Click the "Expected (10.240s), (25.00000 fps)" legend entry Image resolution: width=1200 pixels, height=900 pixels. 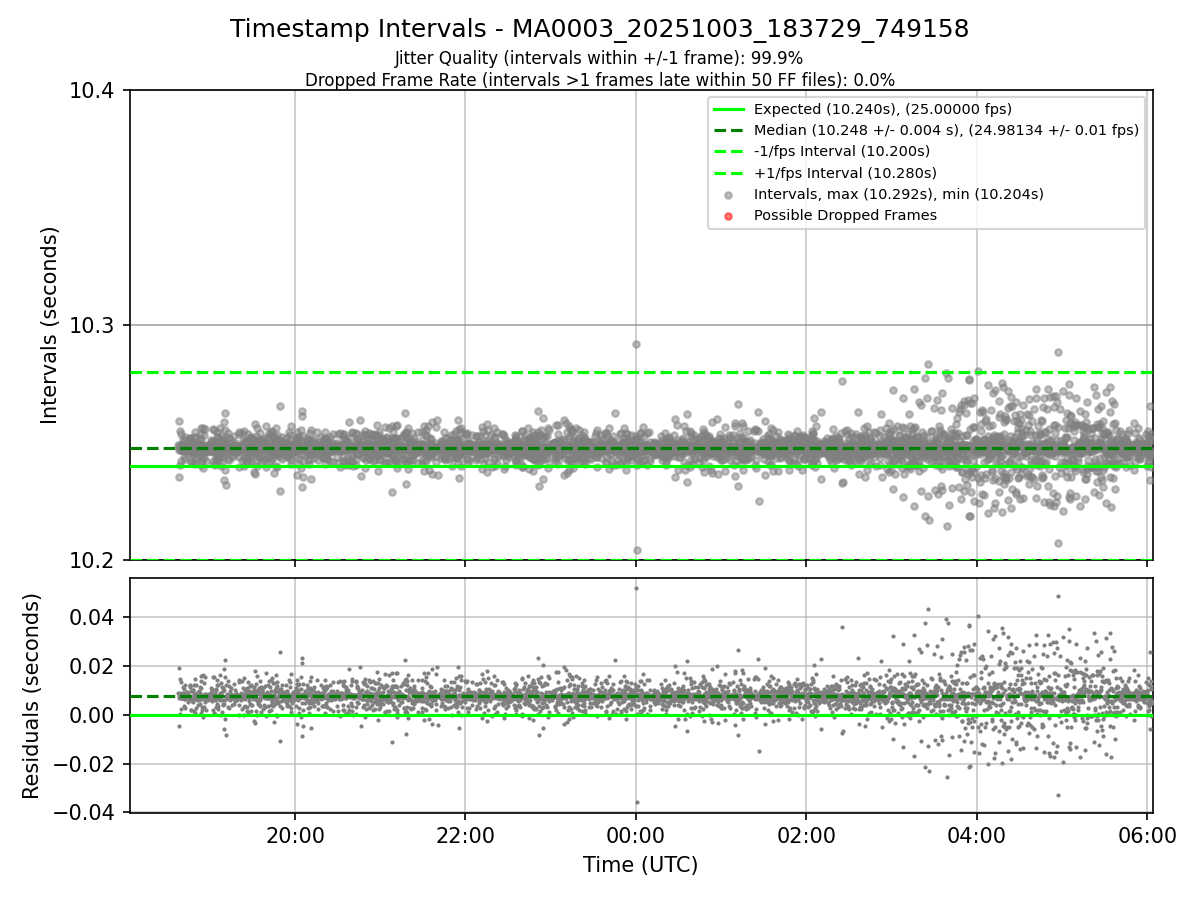pyautogui.click(x=883, y=109)
